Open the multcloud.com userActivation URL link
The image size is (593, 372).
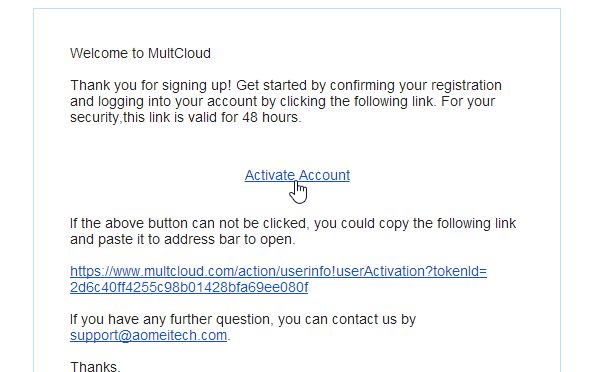coord(278,279)
